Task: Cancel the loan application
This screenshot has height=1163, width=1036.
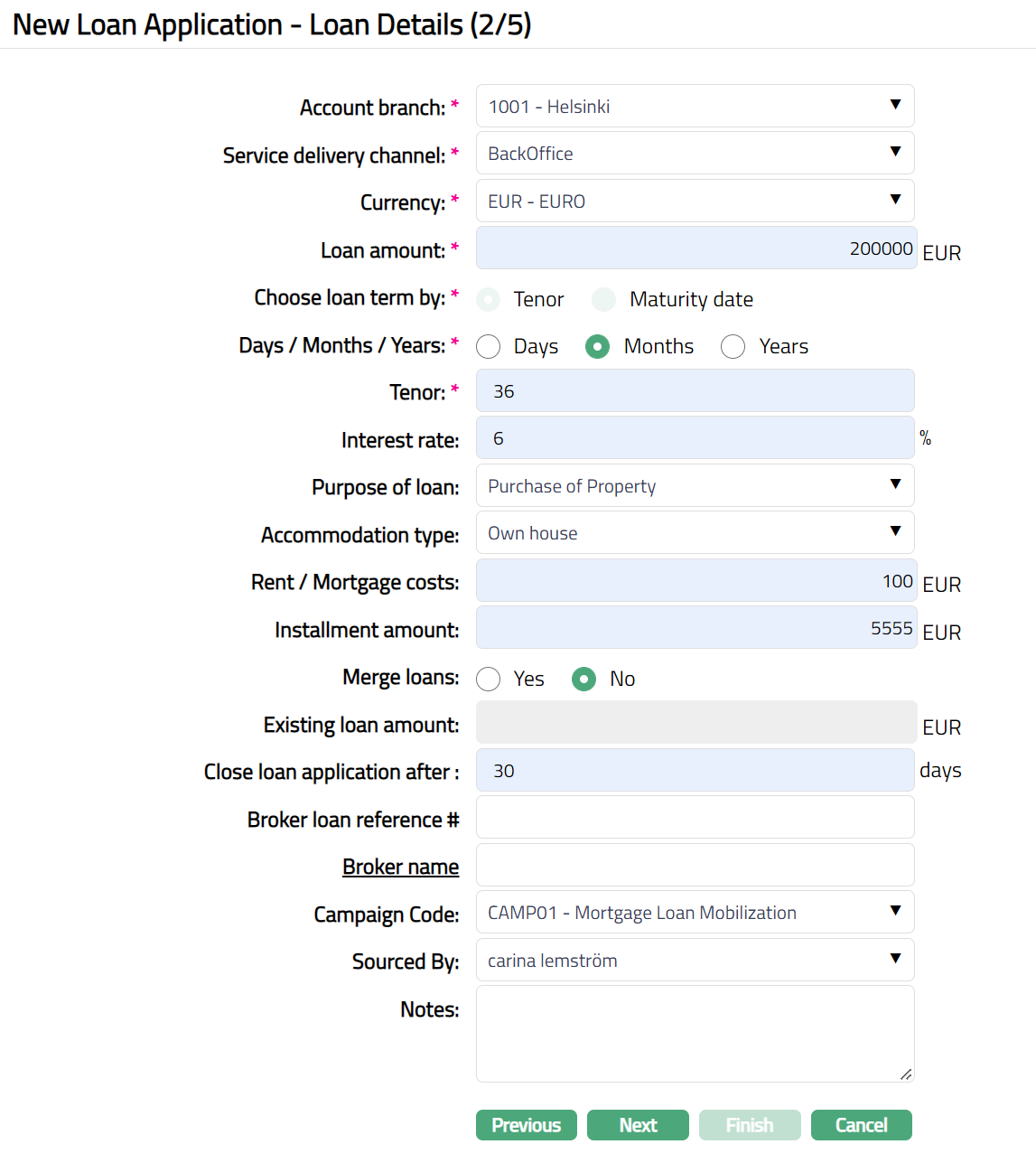Action: click(x=861, y=1125)
